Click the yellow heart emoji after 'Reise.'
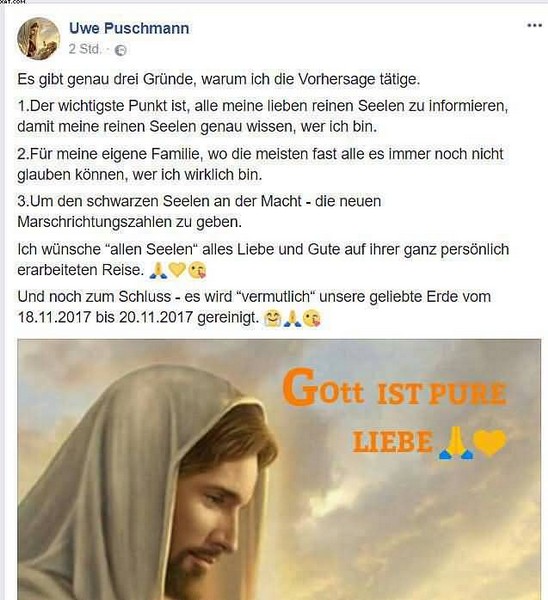 pos(177,270)
